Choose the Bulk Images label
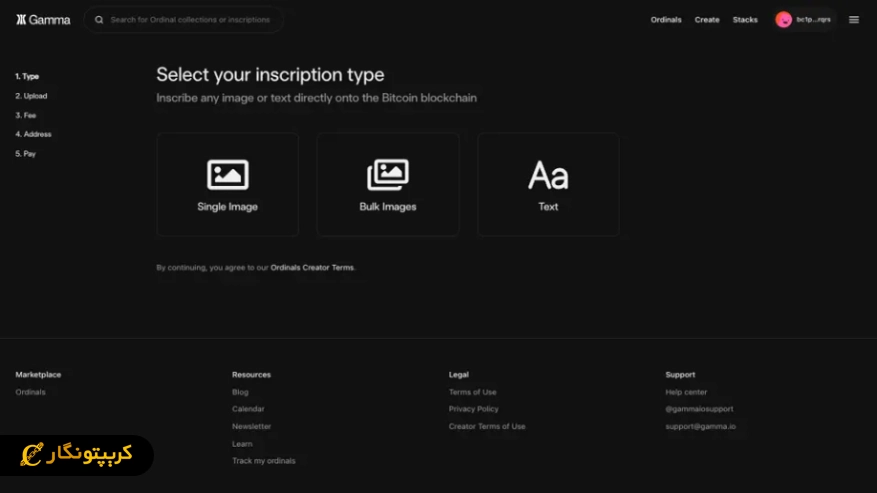877x493 pixels. [388, 206]
